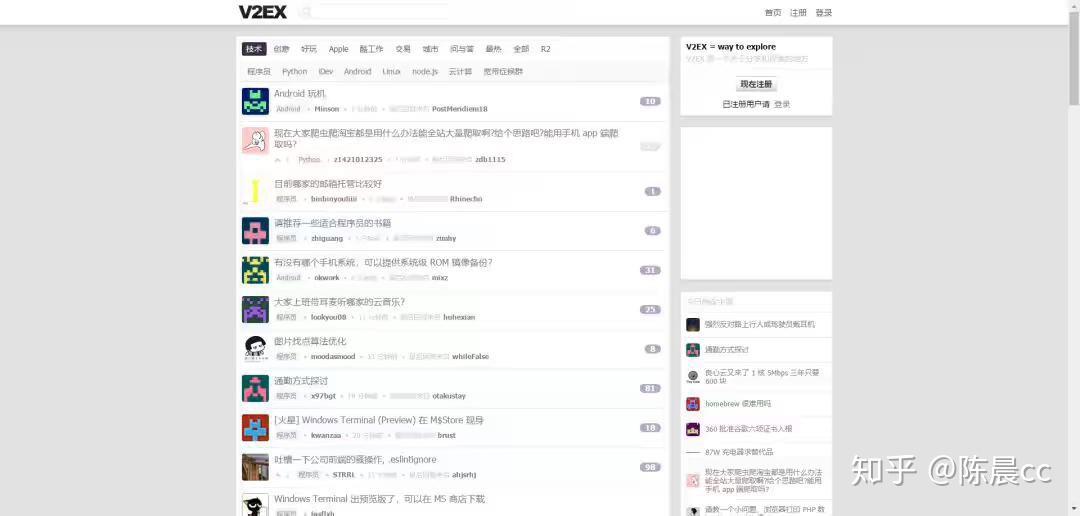Open the Python node in the sub-navigation bar
This screenshot has width=1080, height=516.
[x=295, y=72]
